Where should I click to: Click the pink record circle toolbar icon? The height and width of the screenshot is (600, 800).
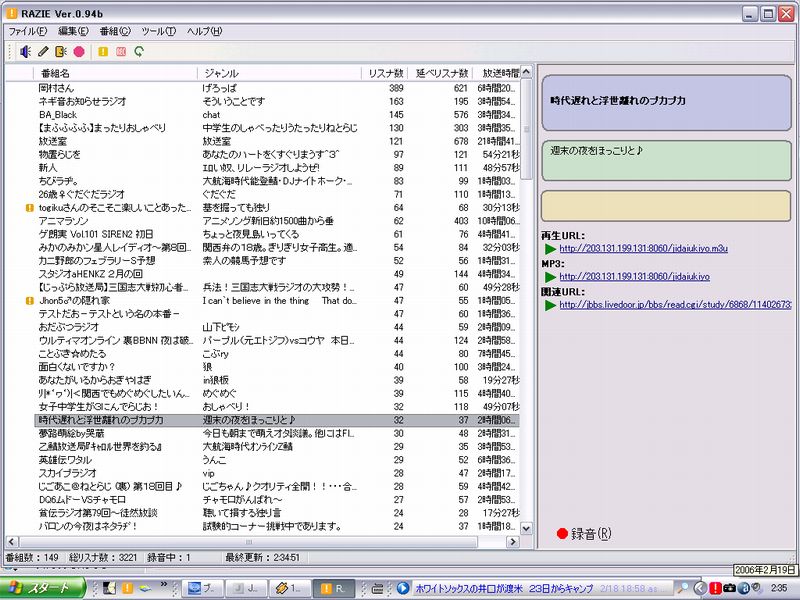[79, 51]
